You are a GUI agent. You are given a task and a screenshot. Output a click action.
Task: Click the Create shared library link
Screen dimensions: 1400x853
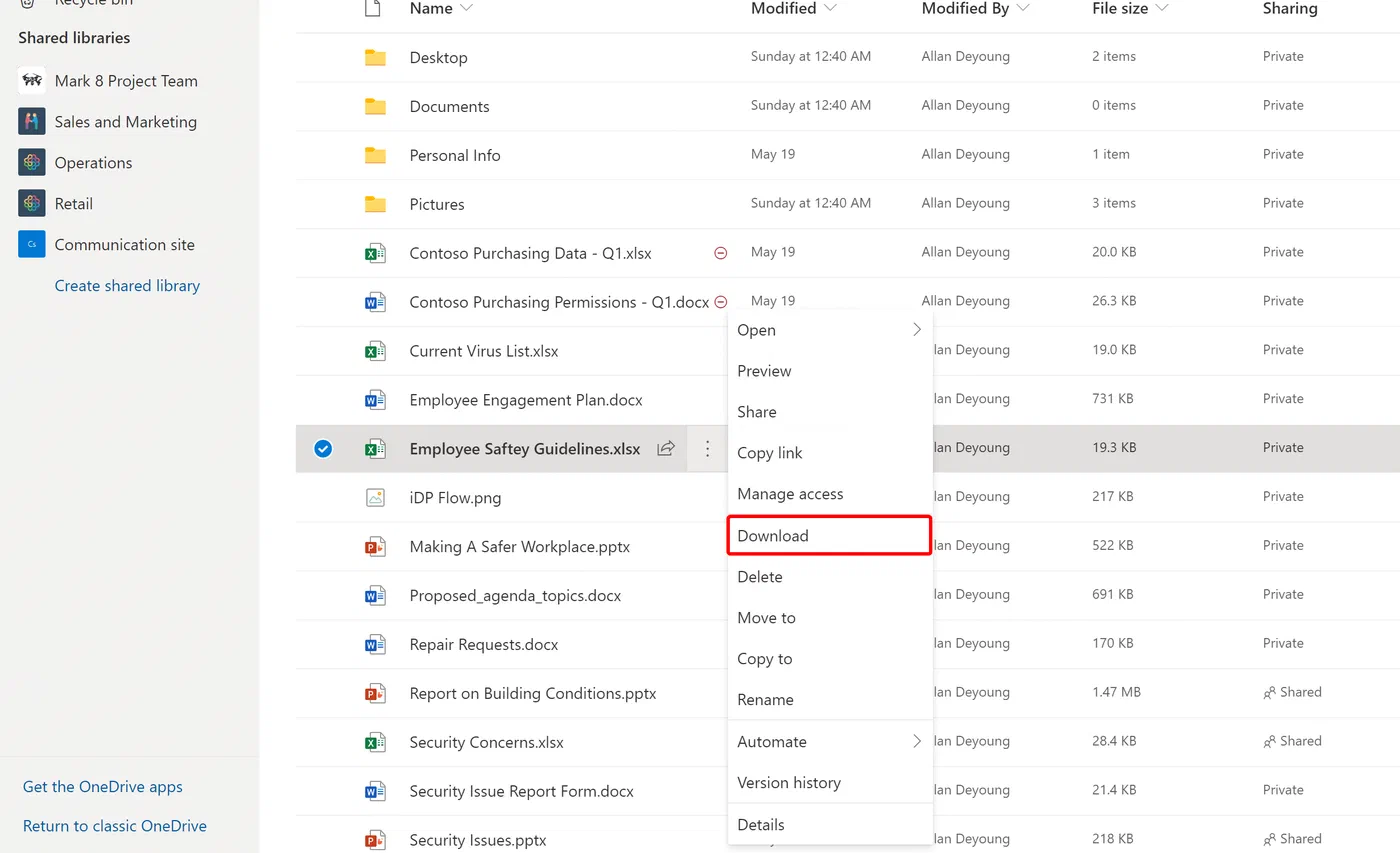[x=127, y=286]
